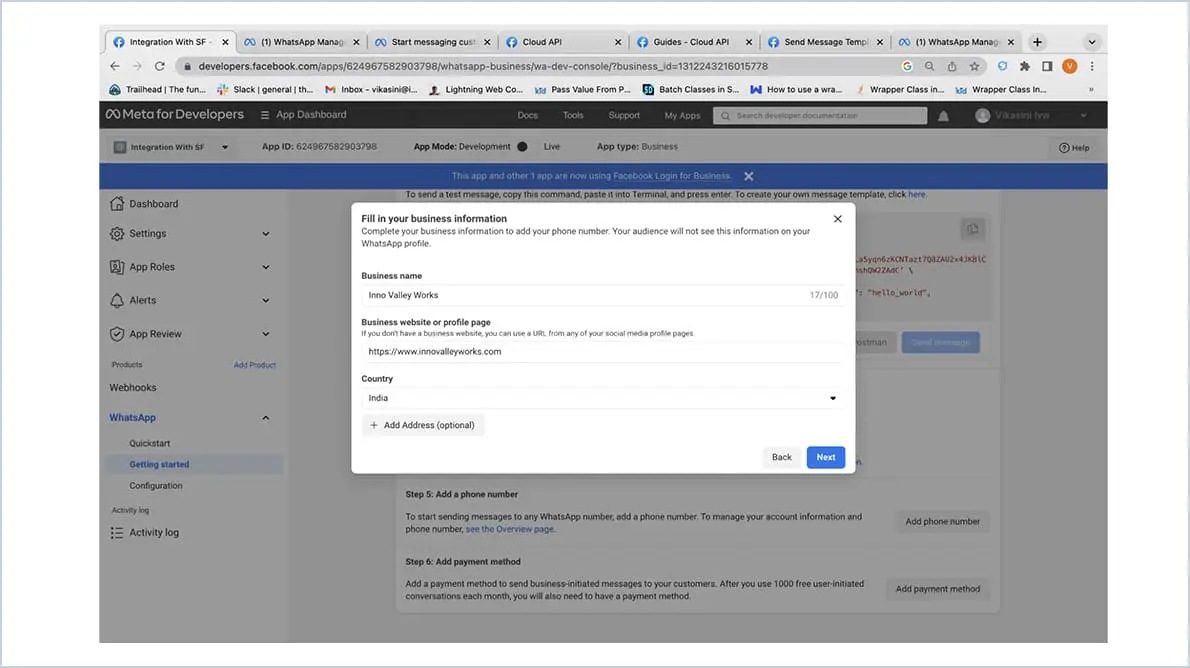Open the Trailhead bookmark
This screenshot has height=668, width=1190.
point(157,90)
